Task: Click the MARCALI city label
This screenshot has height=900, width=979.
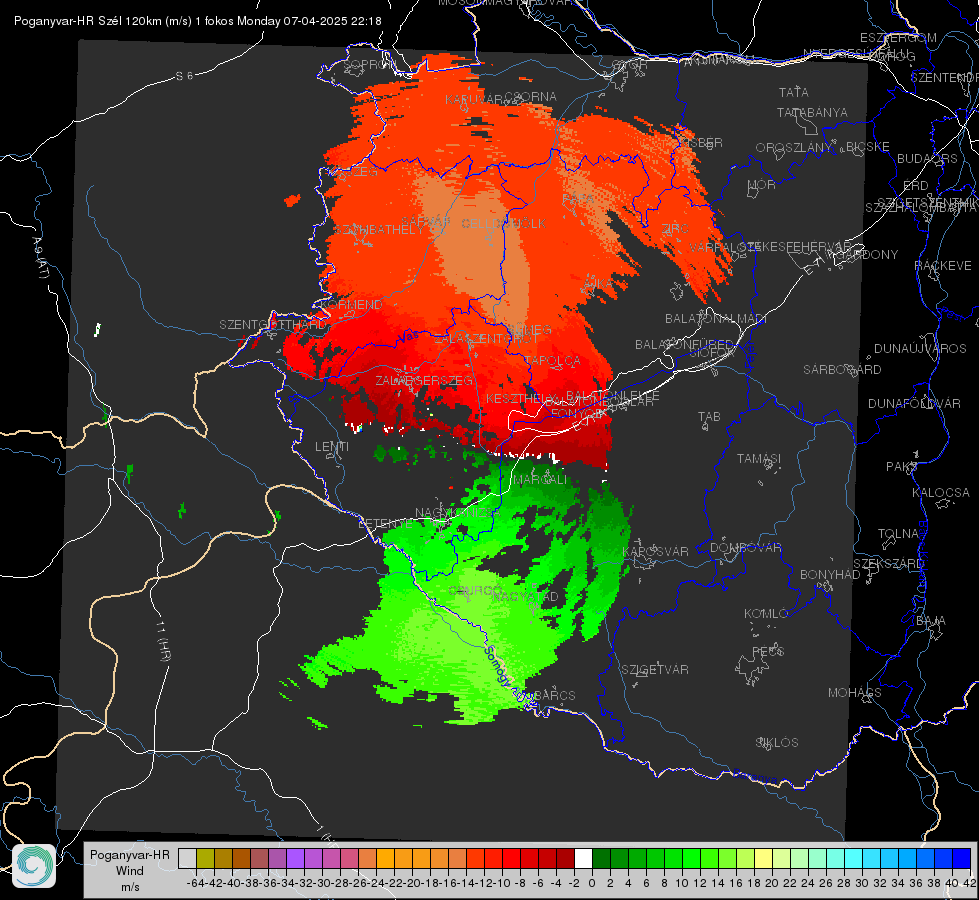Action: click(x=539, y=480)
